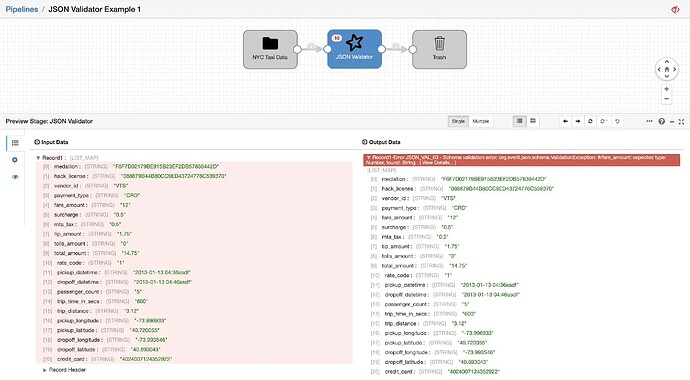Click the input trip_distance value "3.12"

coord(132,311)
